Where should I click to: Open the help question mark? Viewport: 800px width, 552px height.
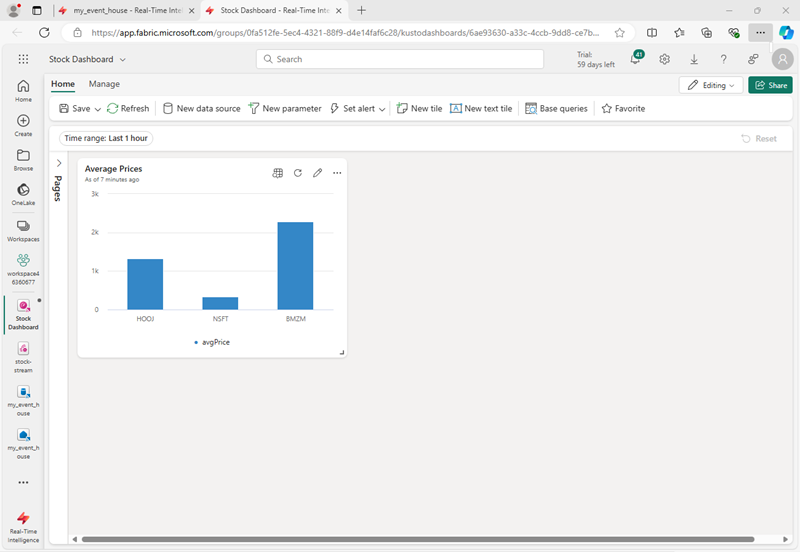pyautogui.click(x=723, y=59)
